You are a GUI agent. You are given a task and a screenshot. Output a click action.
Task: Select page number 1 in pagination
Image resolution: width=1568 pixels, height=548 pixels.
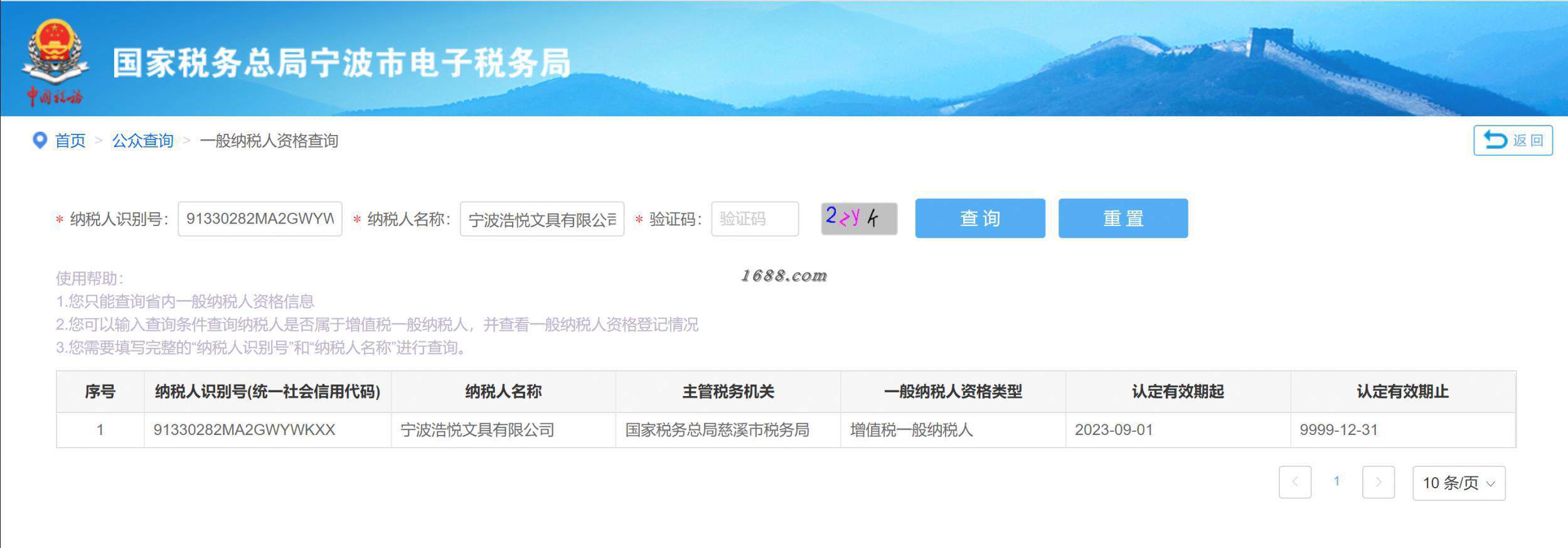[1336, 481]
